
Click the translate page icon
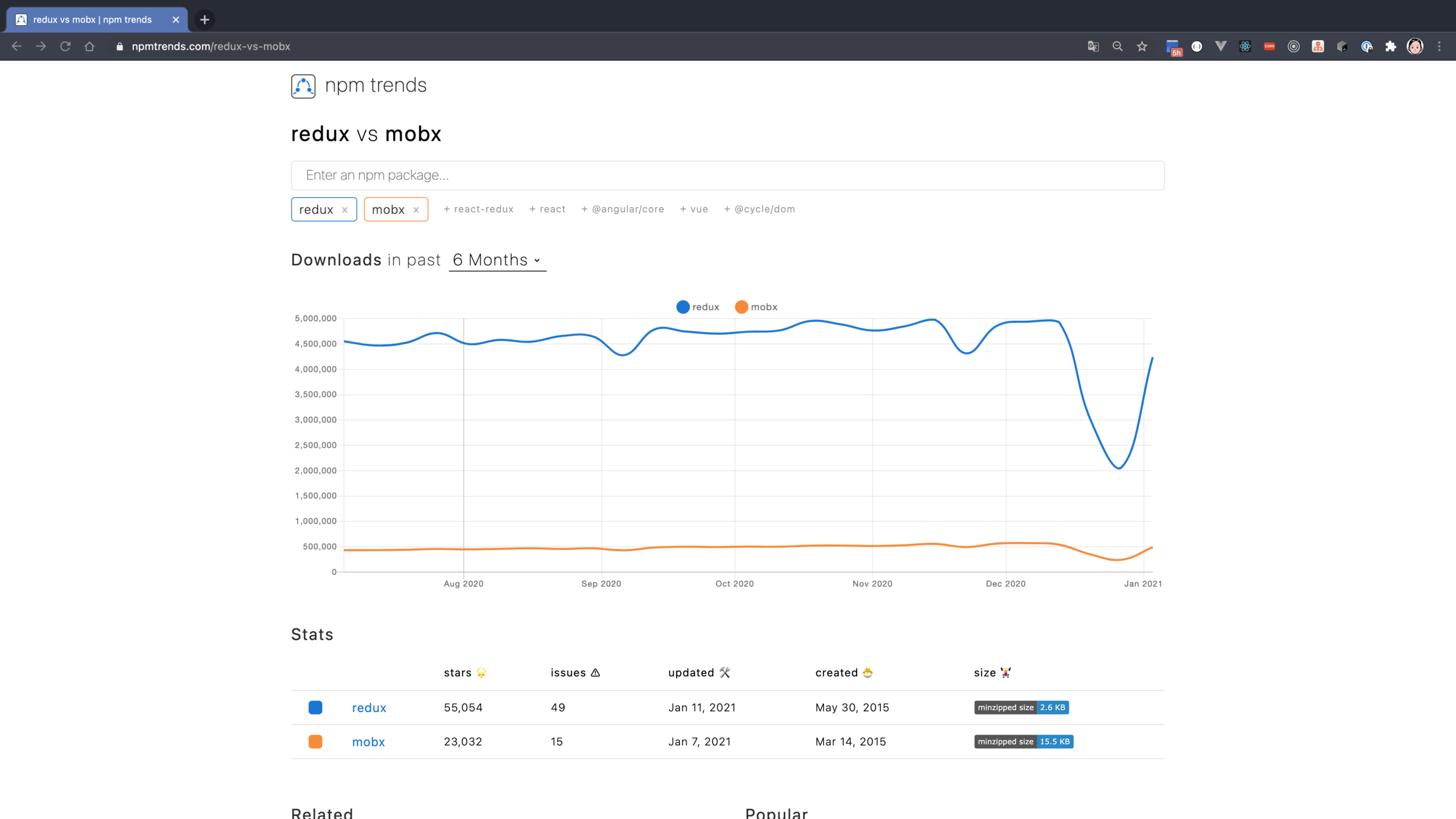[1093, 47]
